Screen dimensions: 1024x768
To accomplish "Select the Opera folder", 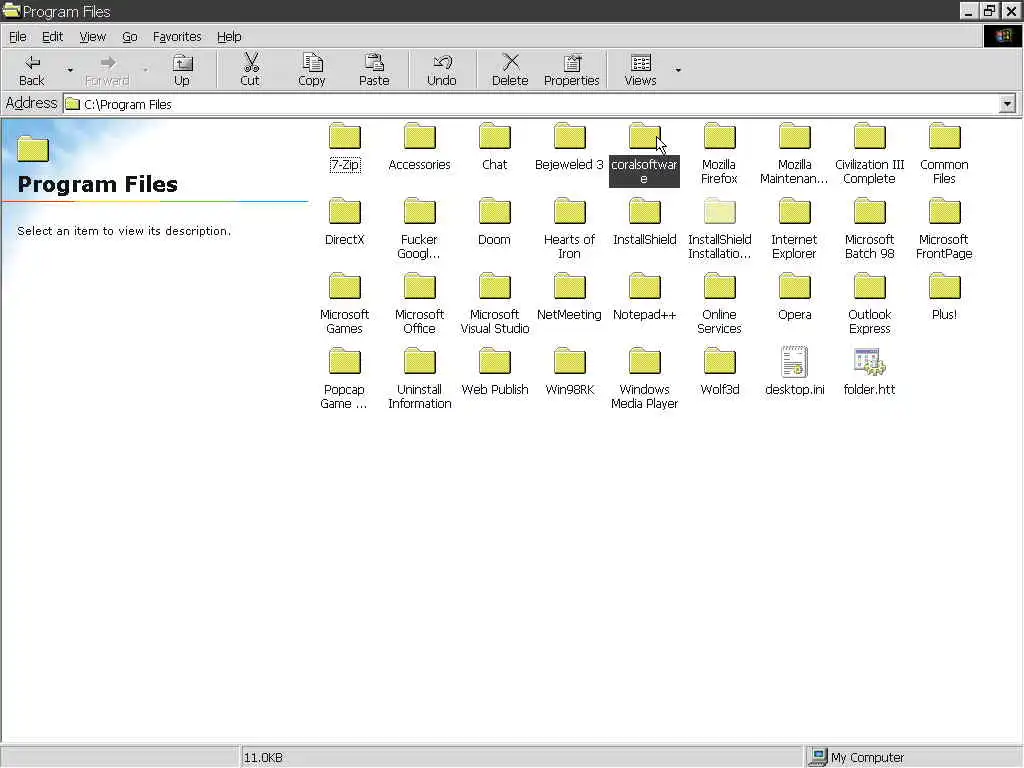I will (794, 297).
